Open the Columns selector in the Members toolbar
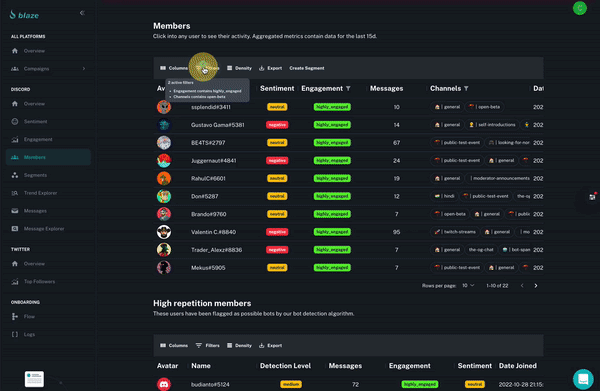 tap(174, 68)
